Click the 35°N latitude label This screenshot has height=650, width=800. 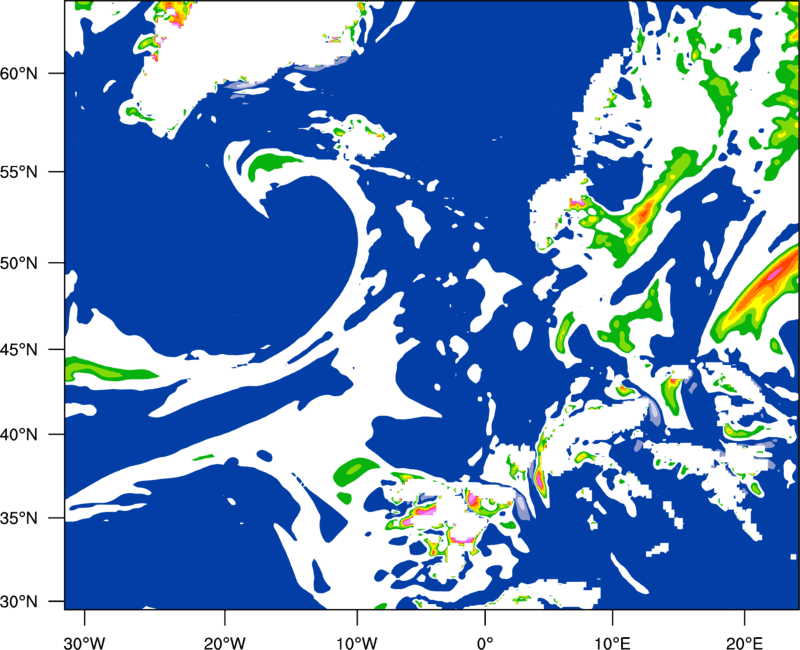19,518
